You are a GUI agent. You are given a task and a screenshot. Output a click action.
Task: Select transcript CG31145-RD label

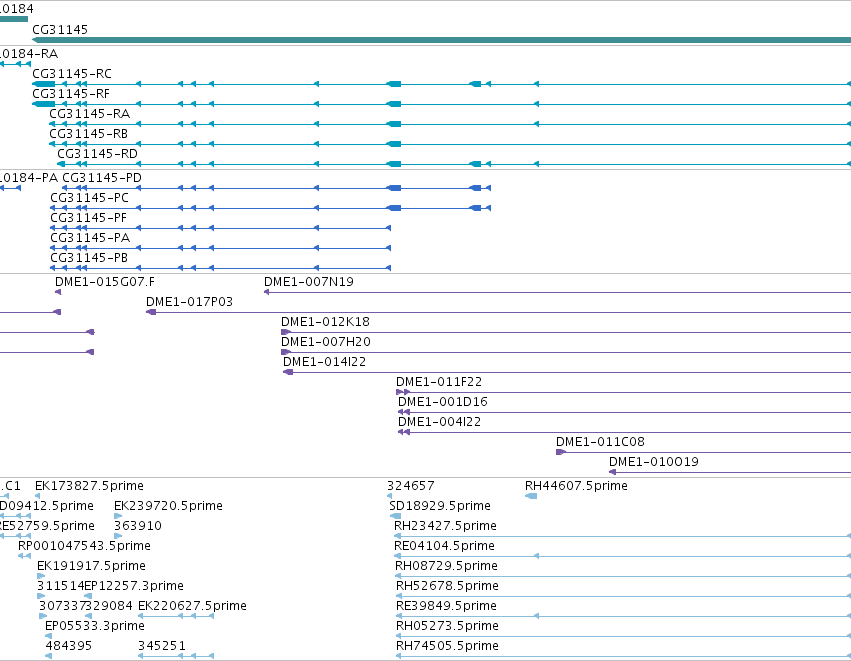click(x=98, y=154)
